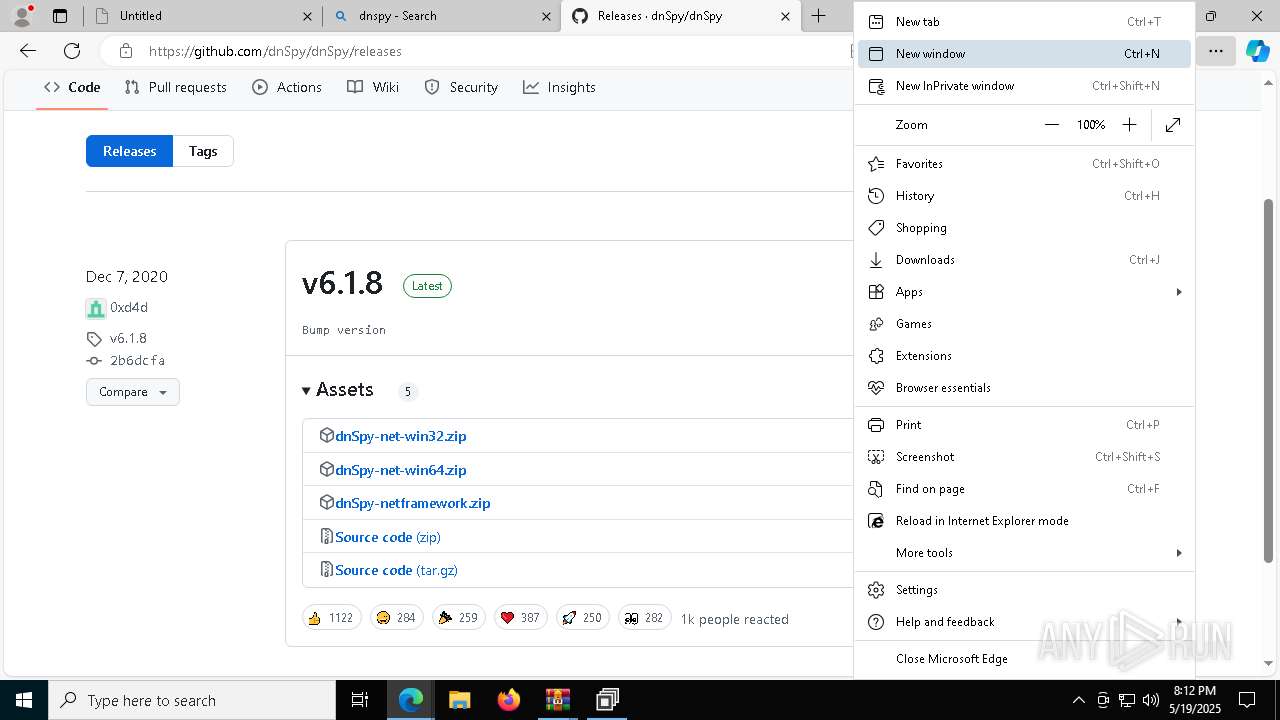Open commit 2b6dcfa link
The image size is (1280, 720).
[x=137, y=361]
